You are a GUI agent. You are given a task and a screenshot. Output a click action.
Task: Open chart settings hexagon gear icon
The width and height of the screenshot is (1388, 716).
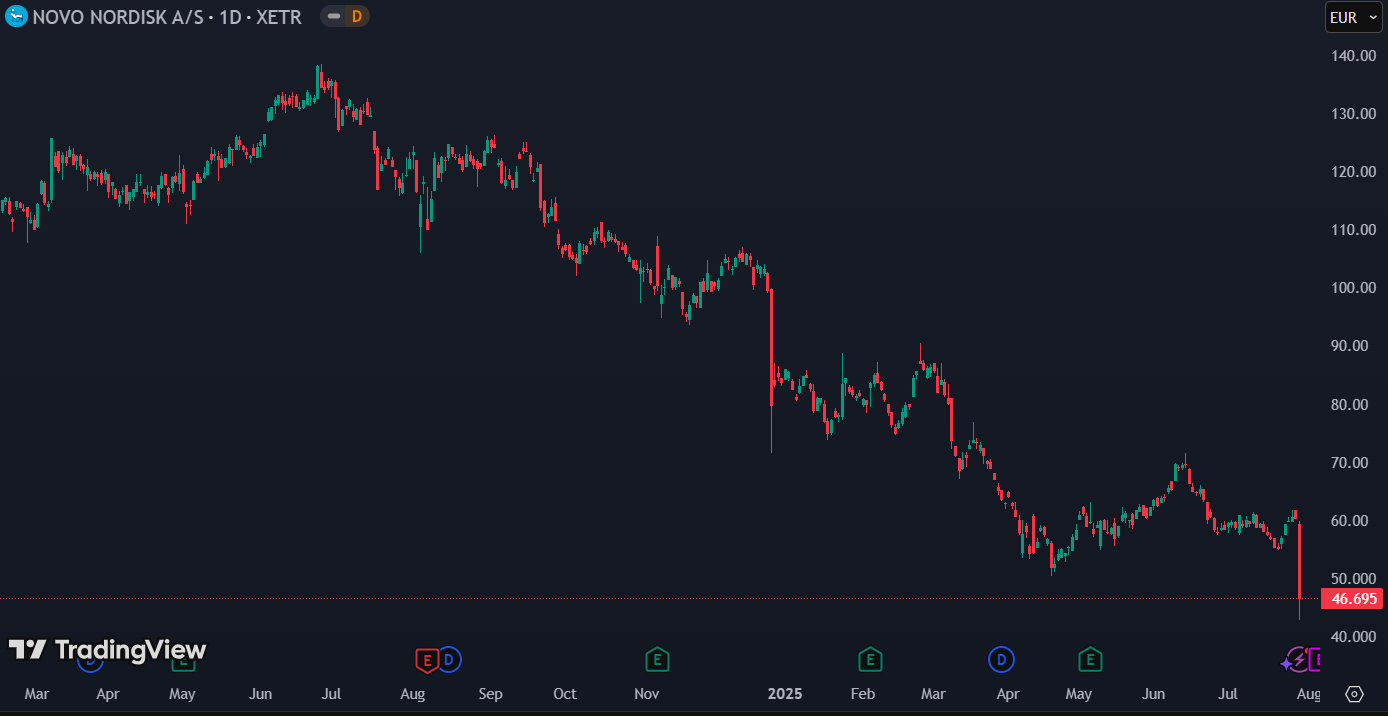[1355, 694]
